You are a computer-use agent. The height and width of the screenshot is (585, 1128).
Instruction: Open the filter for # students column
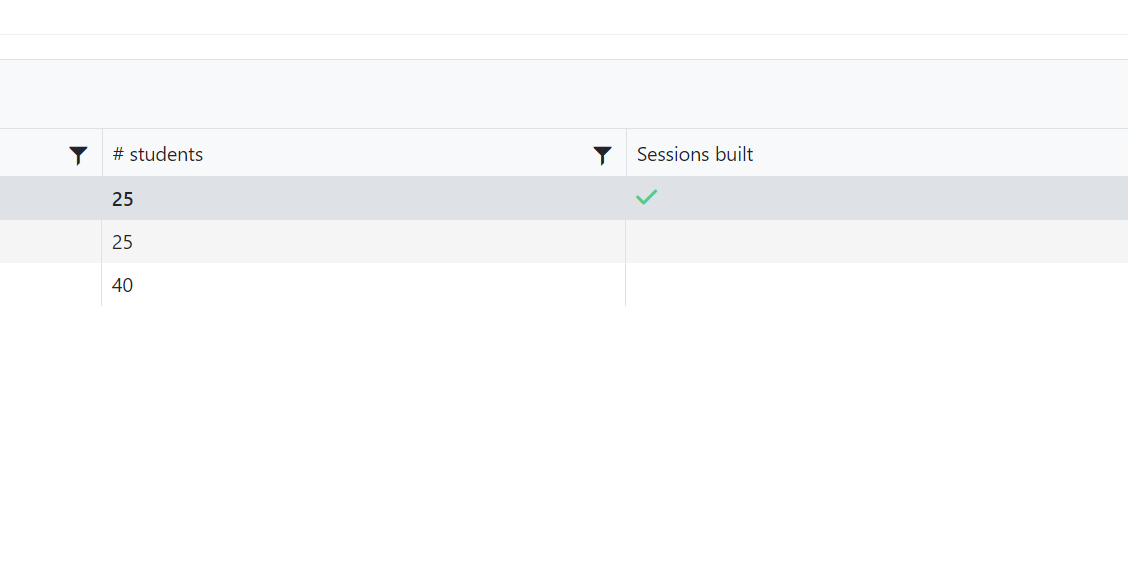click(602, 155)
